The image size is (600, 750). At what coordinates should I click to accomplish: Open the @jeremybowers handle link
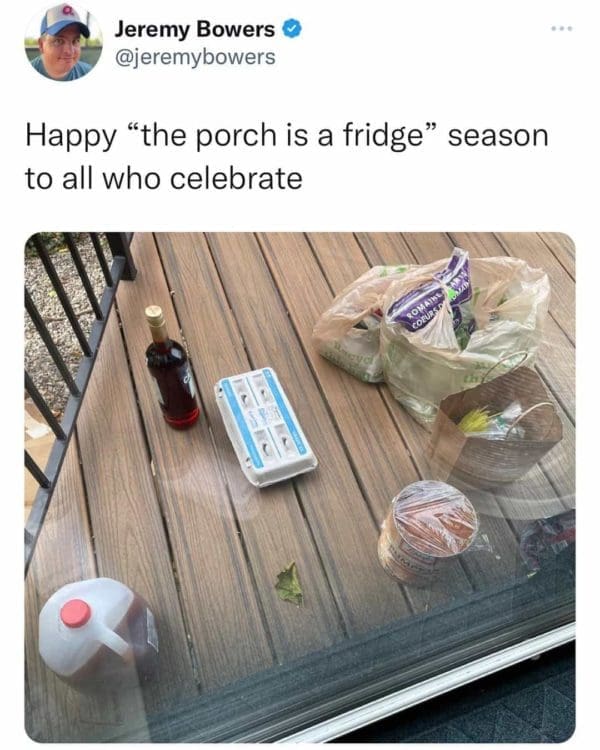195,57
